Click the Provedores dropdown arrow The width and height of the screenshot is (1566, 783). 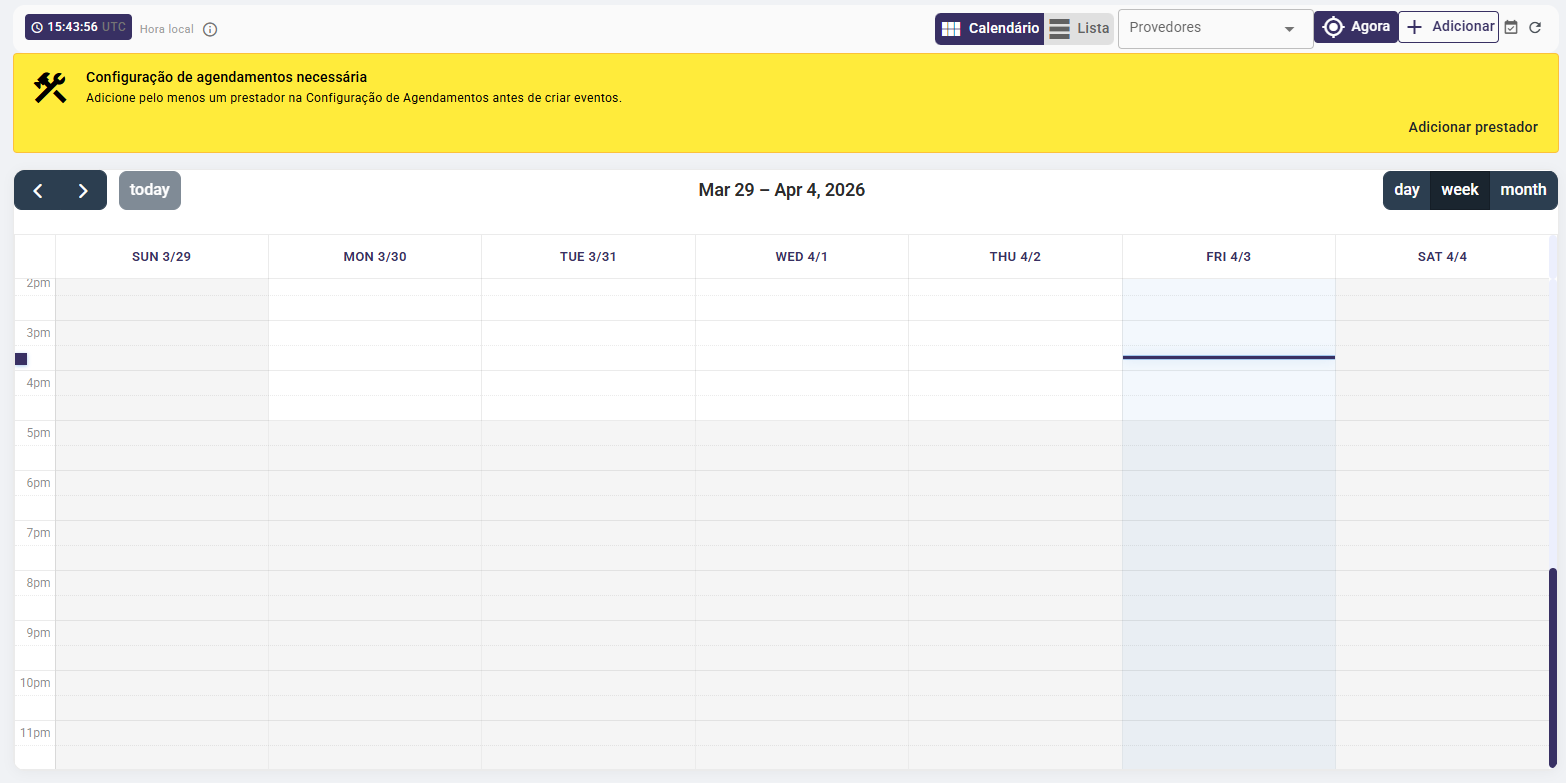pos(1289,29)
